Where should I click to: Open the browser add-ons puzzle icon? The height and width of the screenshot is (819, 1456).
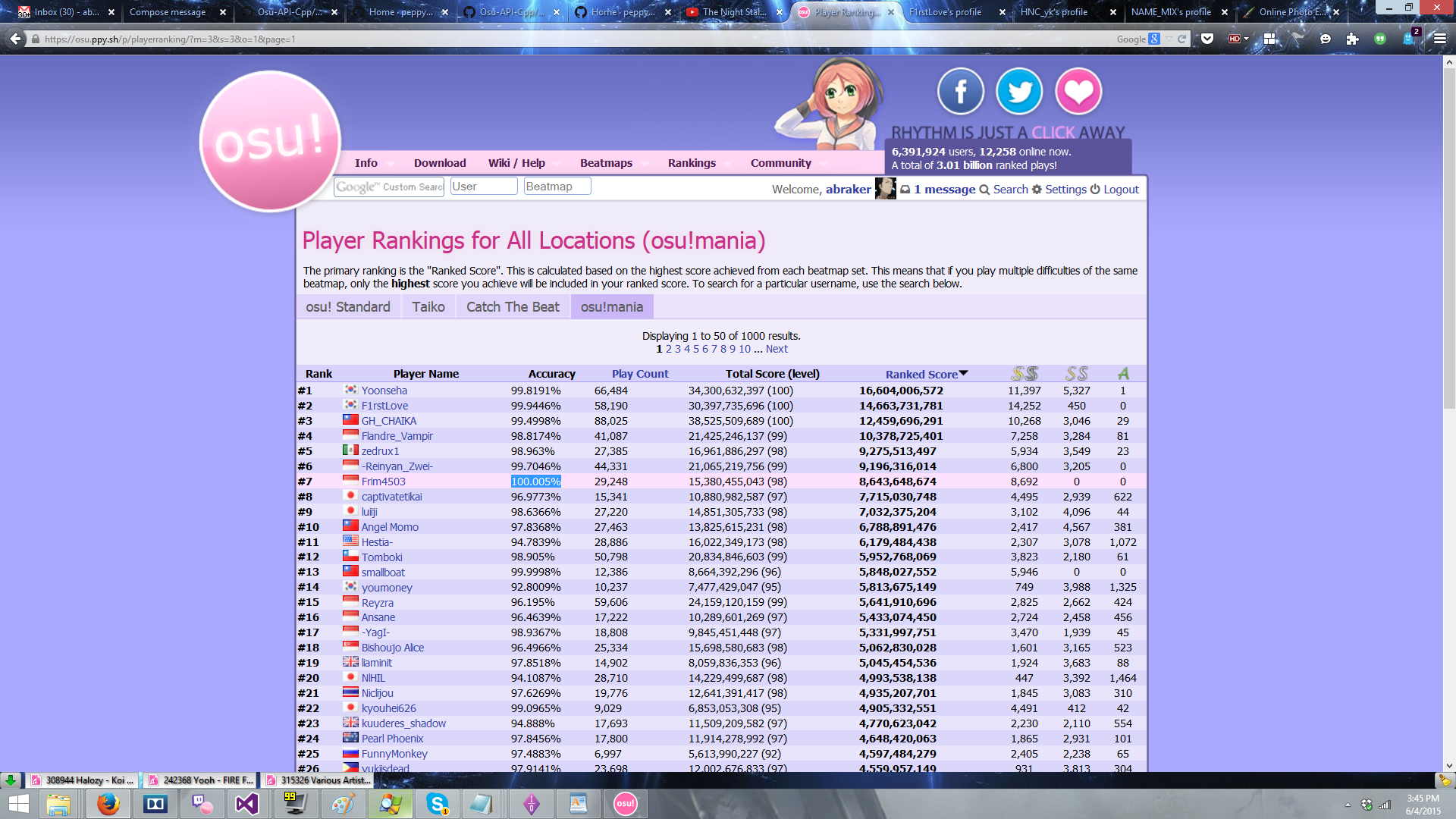(x=1352, y=39)
